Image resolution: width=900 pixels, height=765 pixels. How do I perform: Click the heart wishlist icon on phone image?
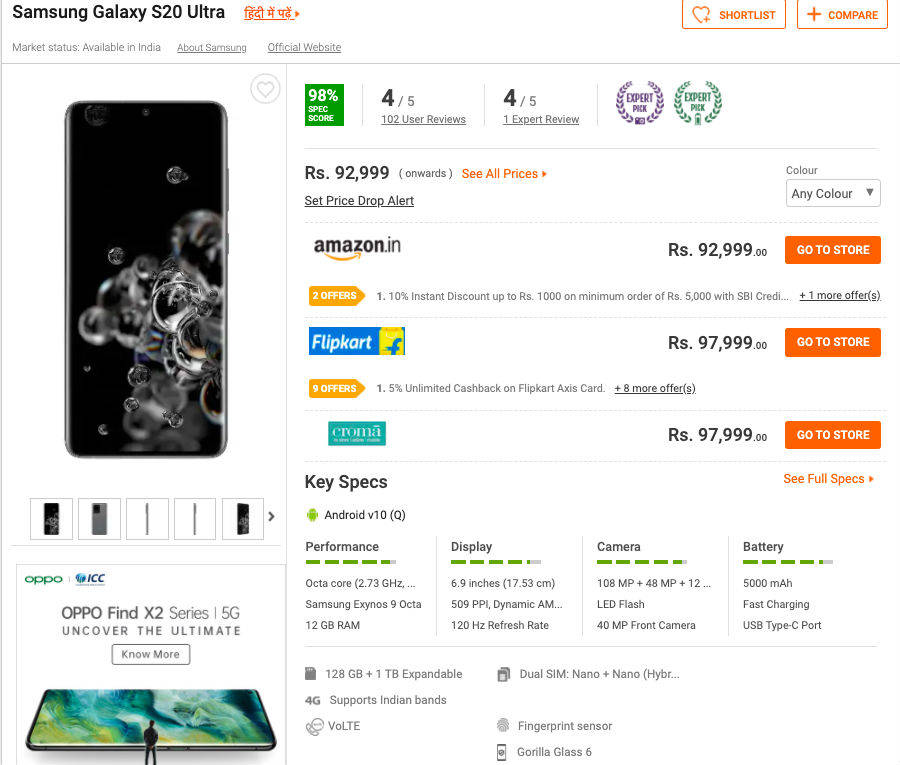pyautogui.click(x=265, y=89)
